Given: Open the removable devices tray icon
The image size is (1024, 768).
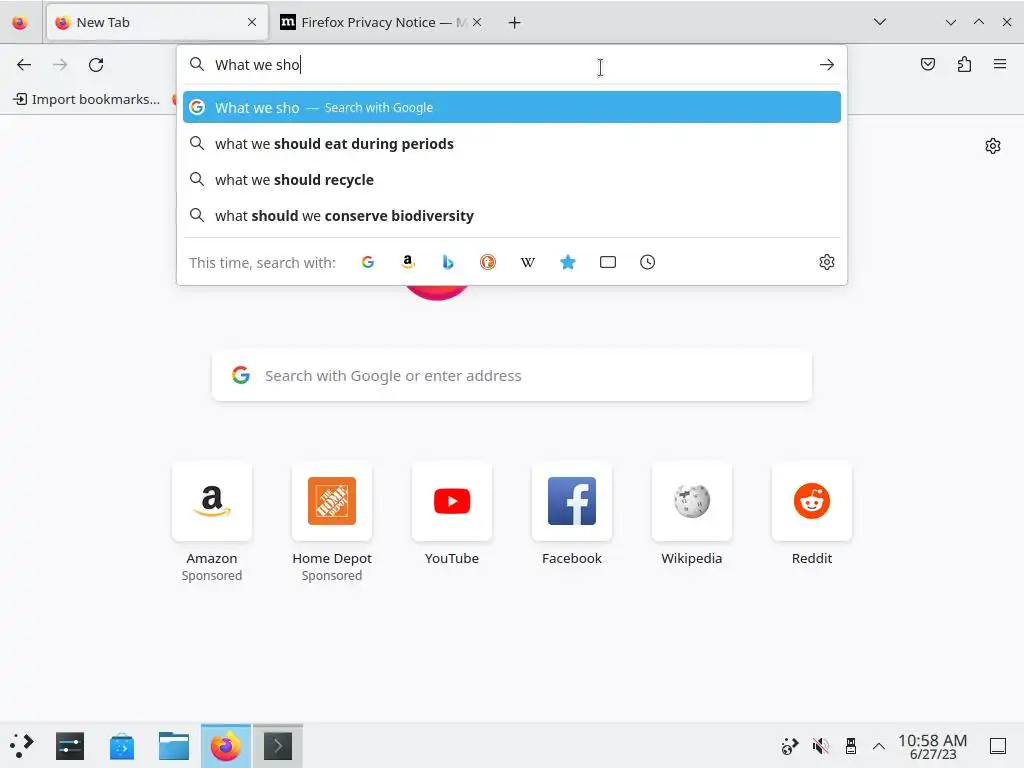Looking at the screenshot, I should click(x=850, y=746).
